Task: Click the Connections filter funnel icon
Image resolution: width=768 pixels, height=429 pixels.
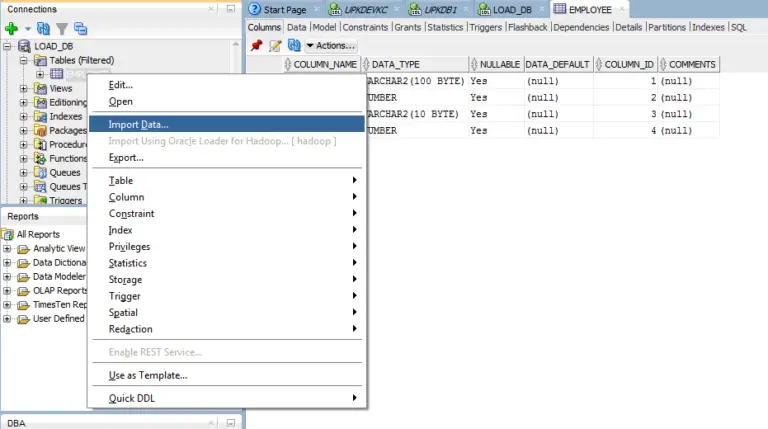Action: coord(62,29)
